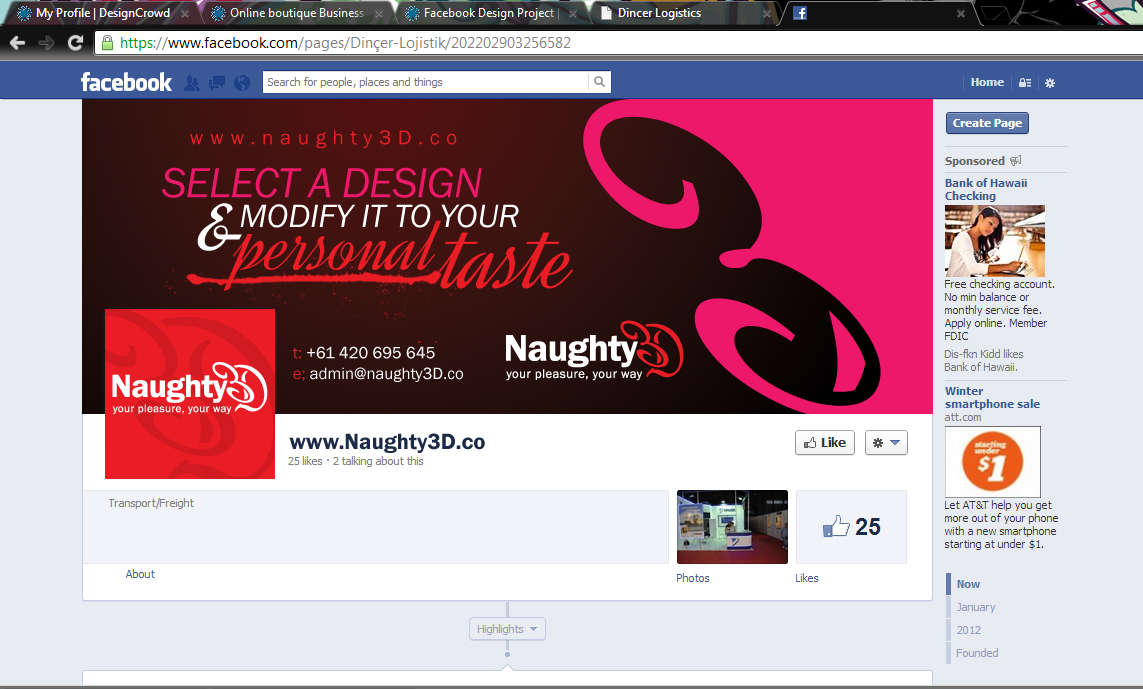This screenshot has width=1143, height=689.
Task: Click the Sponsored heading link
Action: [x=975, y=161]
